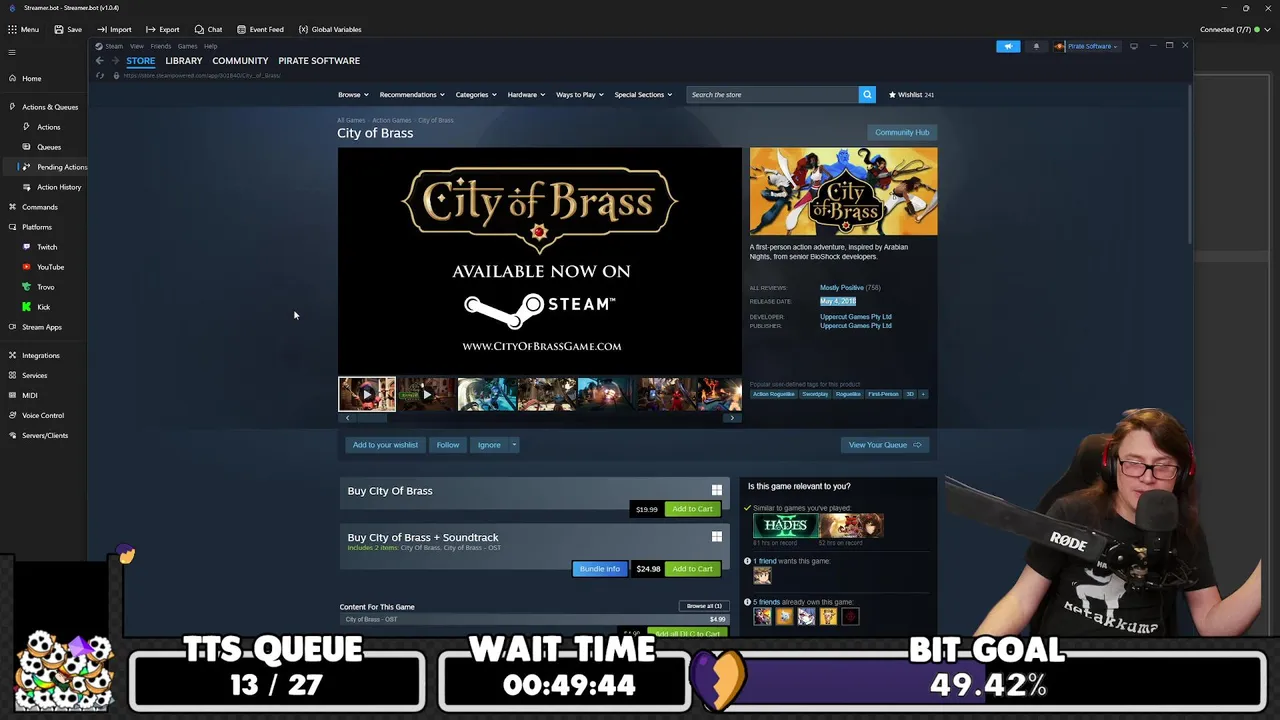The height and width of the screenshot is (720, 1280).
Task: Open Commands in Streamer.bot sidebar
Action: coord(40,207)
